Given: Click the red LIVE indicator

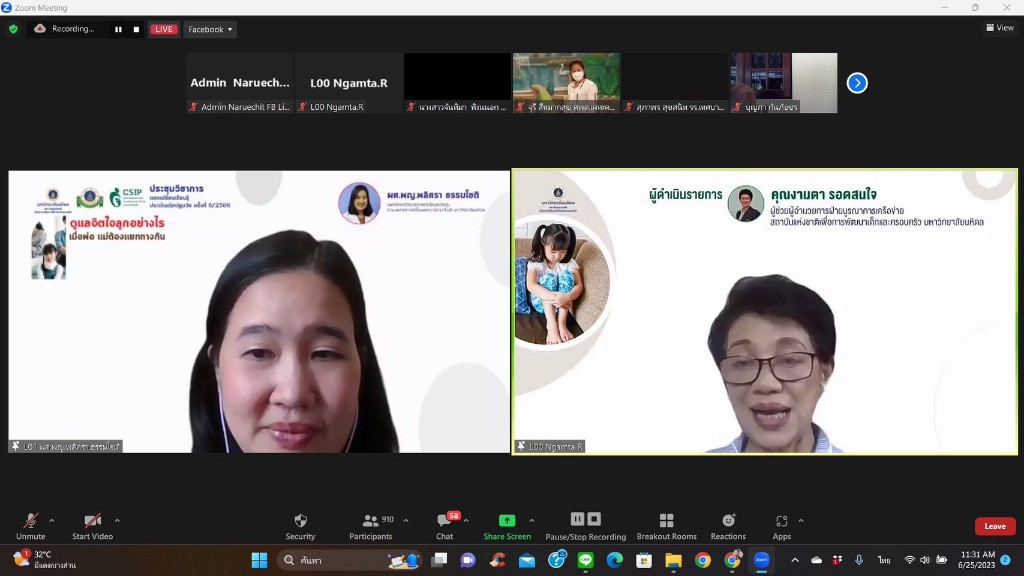Looking at the screenshot, I should [163, 29].
